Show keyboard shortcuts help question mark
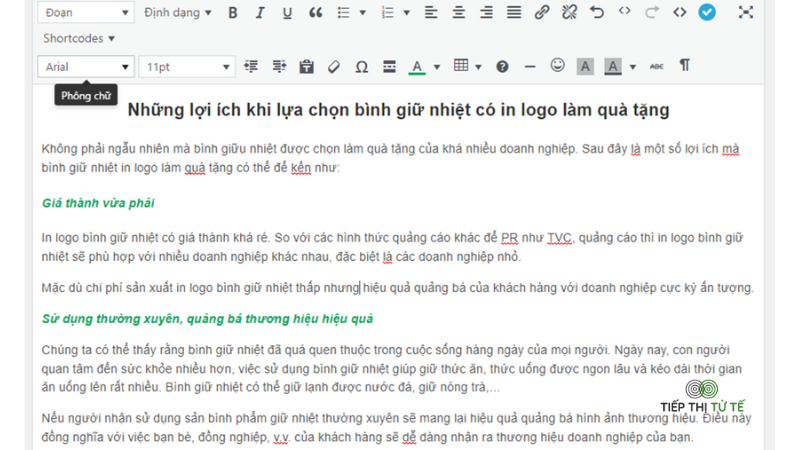This screenshot has width=800, height=450. pyautogui.click(x=502, y=67)
